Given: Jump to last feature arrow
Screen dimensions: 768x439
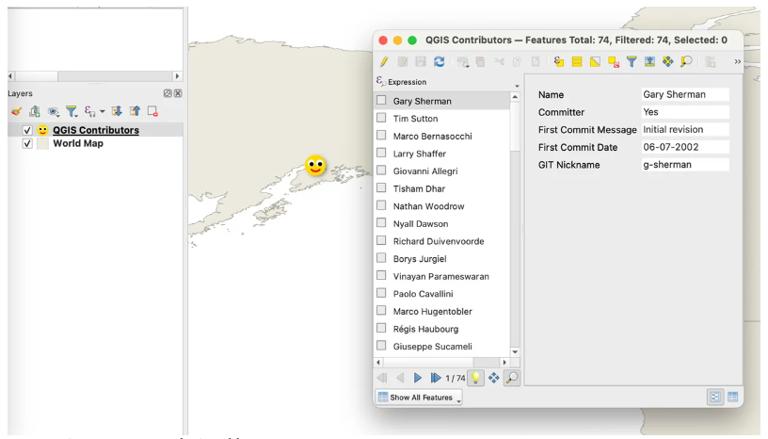Looking at the screenshot, I should 435,378.
